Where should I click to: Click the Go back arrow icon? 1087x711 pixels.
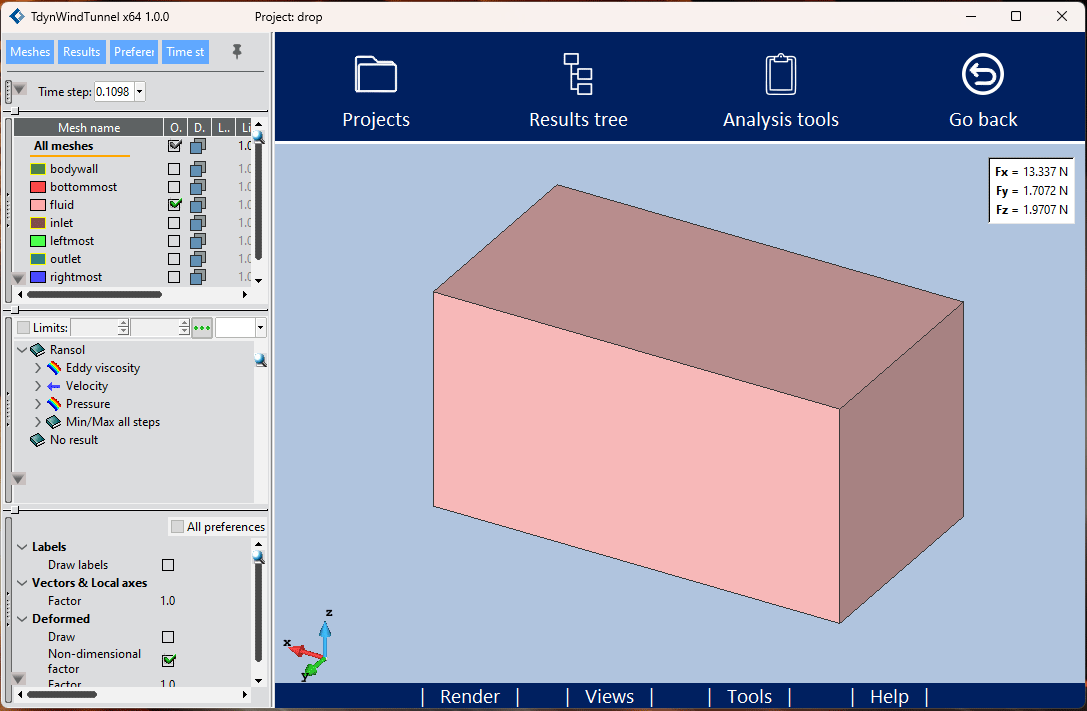coord(982,74)
